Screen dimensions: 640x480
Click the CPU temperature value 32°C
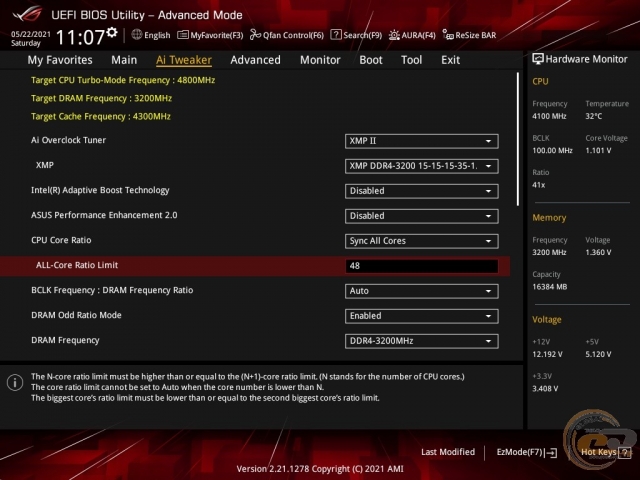tap(593, 116)
